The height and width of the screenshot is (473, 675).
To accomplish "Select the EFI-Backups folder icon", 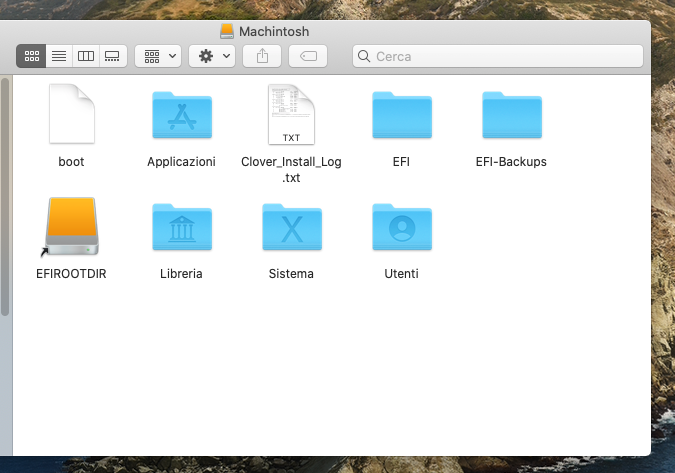I will 512,115.
